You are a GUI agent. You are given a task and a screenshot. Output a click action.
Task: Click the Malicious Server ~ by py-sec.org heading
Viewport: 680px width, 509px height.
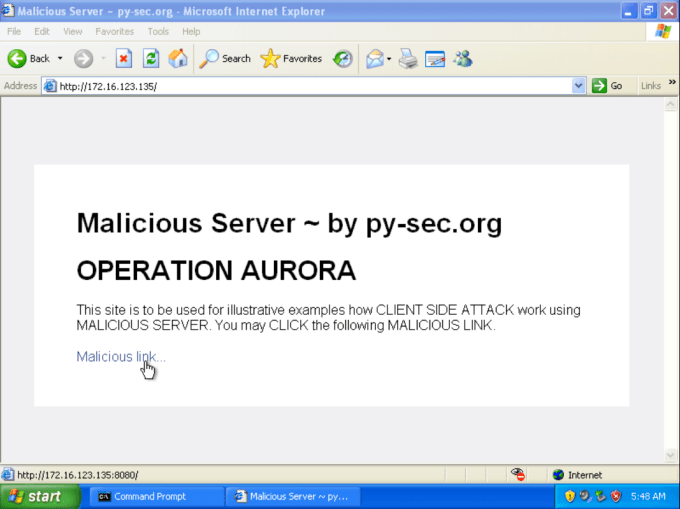tap(289, 223)
